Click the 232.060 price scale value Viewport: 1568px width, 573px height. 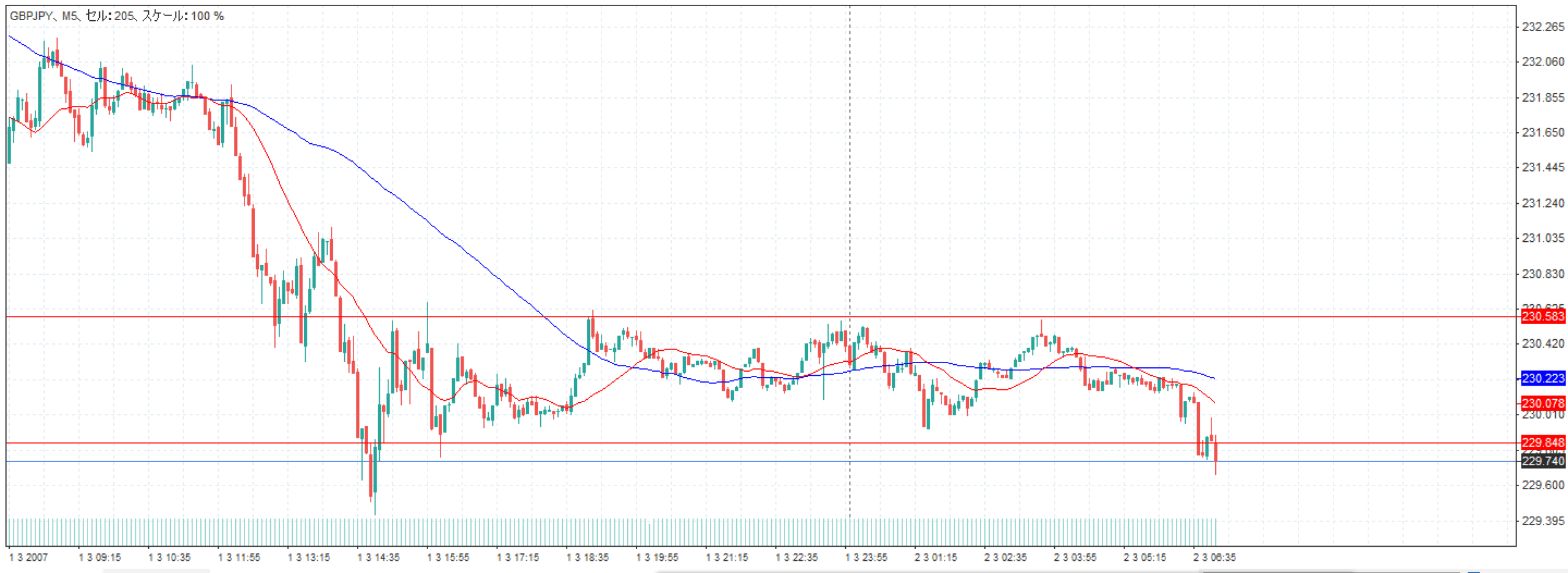click(x=1542, y=62)
